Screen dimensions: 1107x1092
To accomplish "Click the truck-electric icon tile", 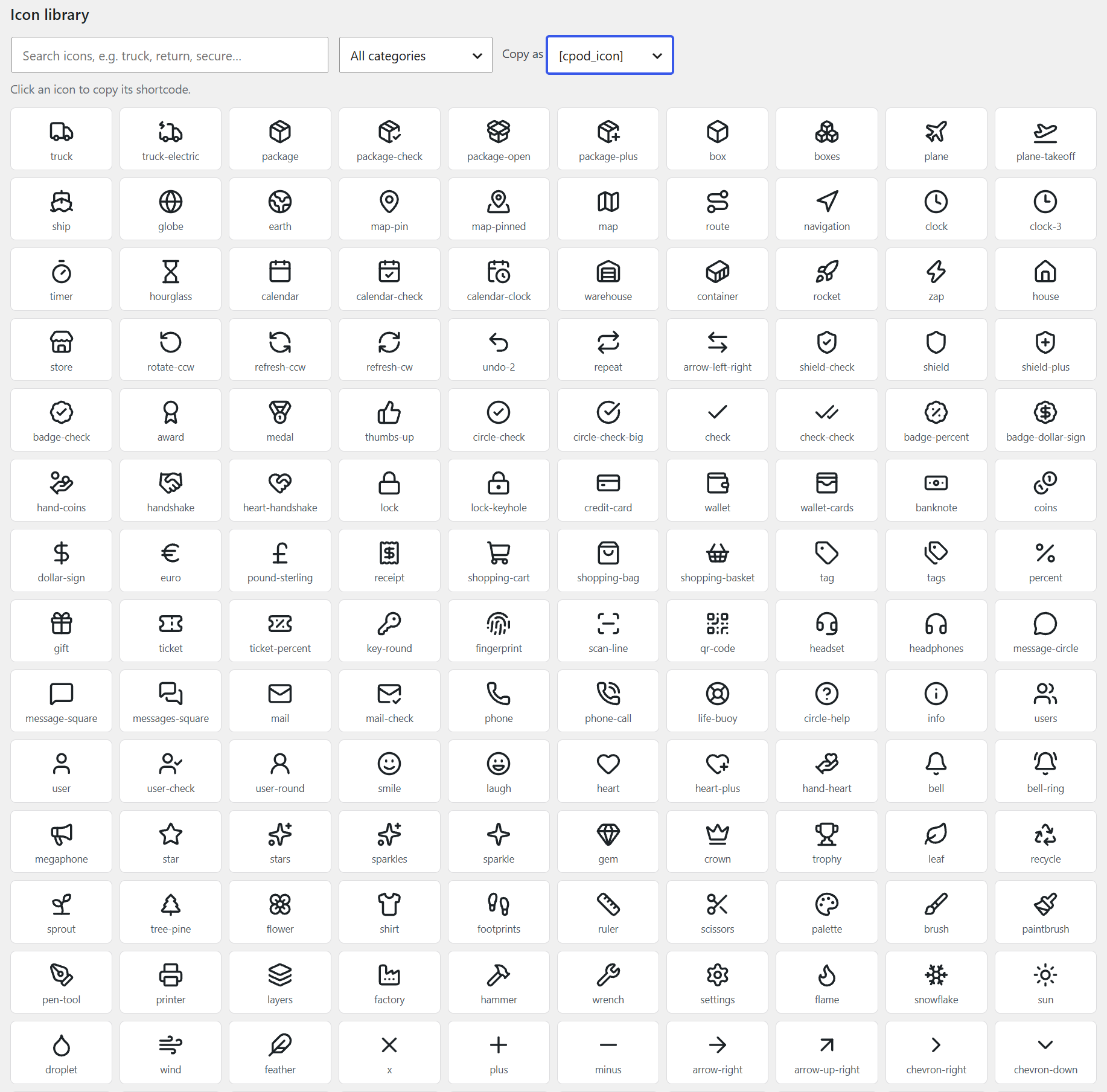I will click(171, 139).
